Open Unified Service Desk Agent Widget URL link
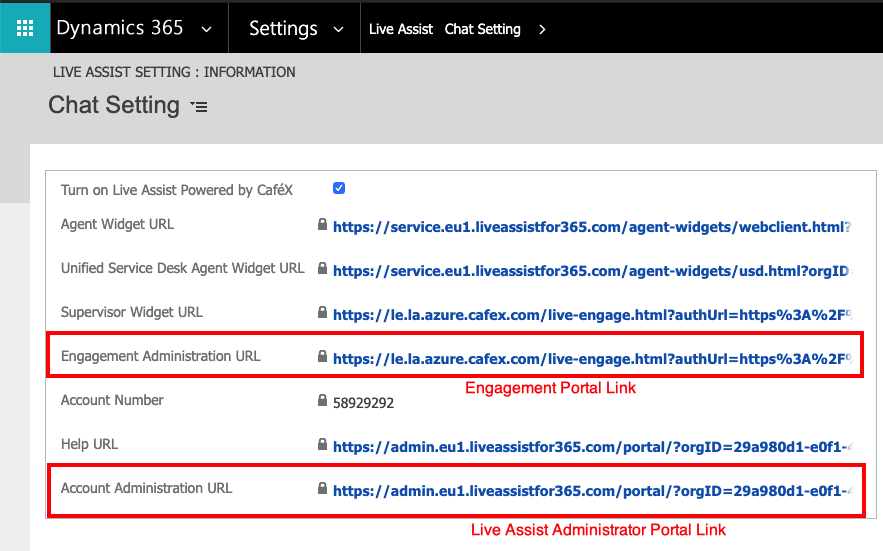 [x=592, y=271]
